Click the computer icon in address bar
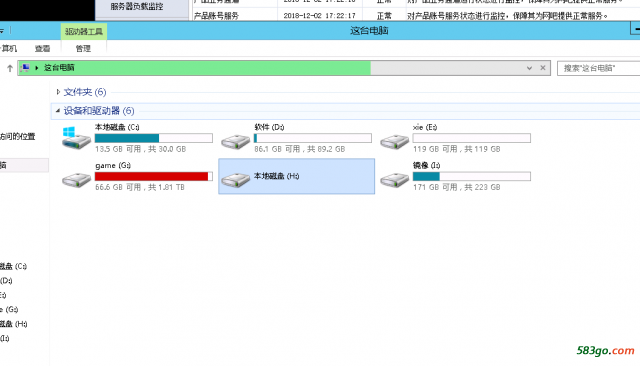Screen dimensions: 640x366 click(25, 68)
